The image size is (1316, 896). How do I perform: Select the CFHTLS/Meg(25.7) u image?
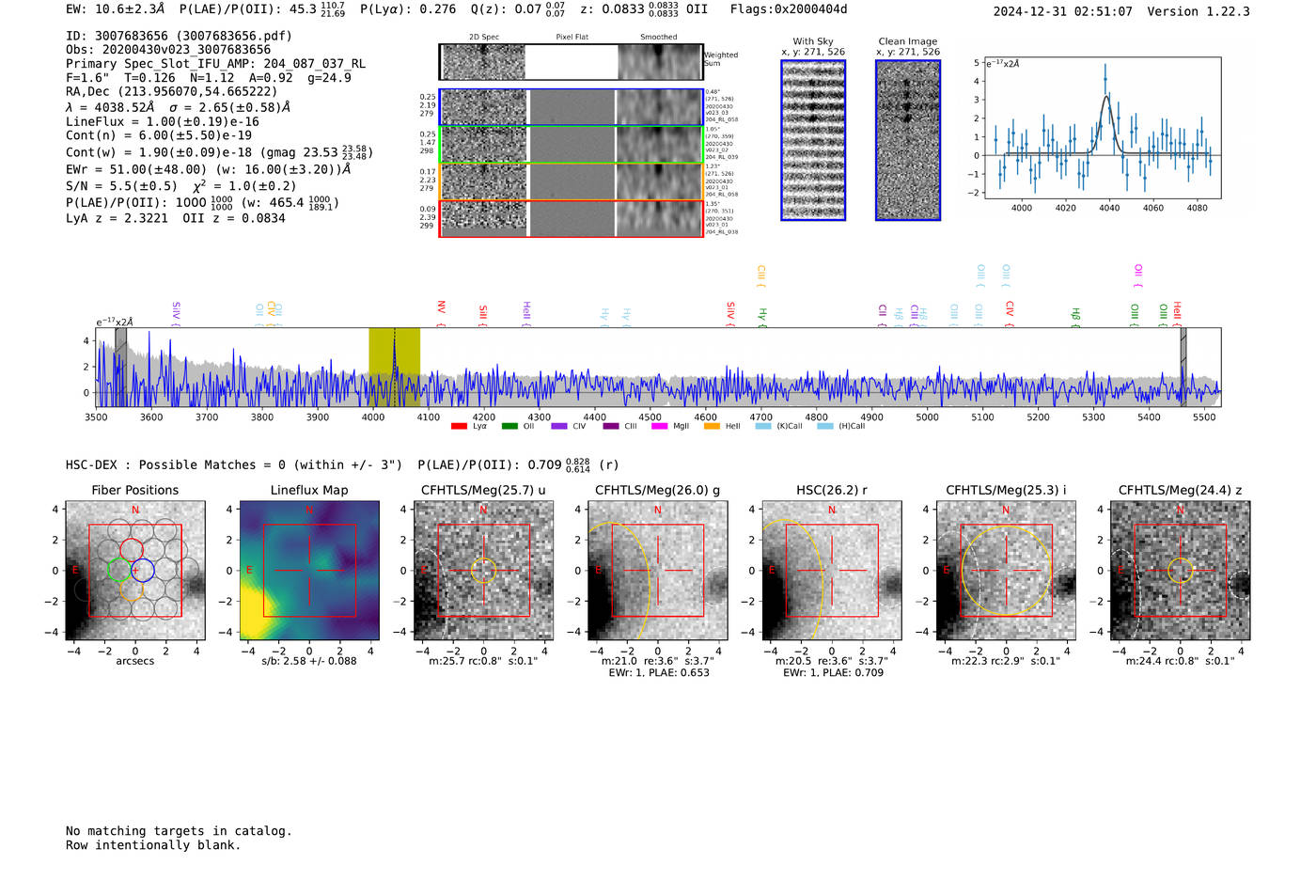coord(483,571)
